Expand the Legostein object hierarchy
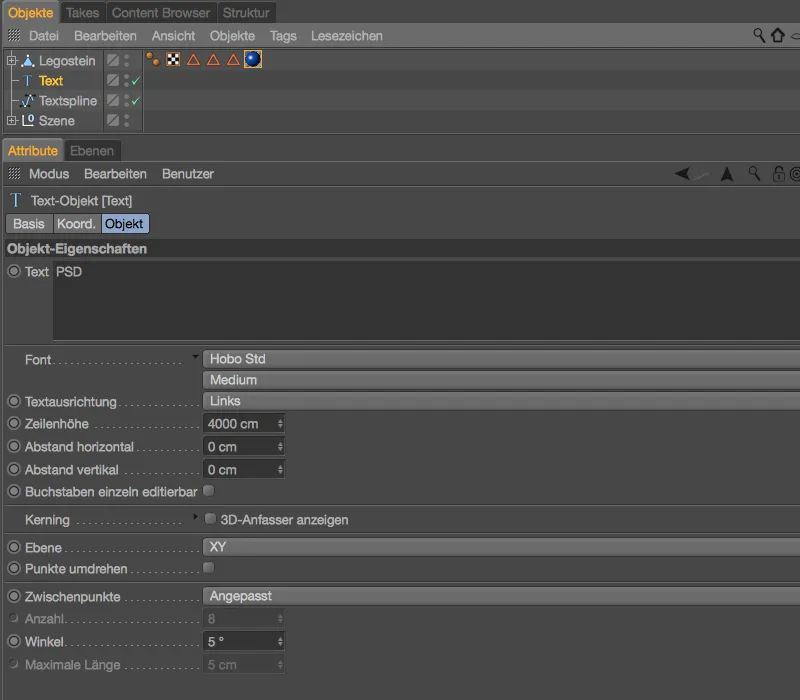This screenshot has height=700, width=800. click(9, 60)
